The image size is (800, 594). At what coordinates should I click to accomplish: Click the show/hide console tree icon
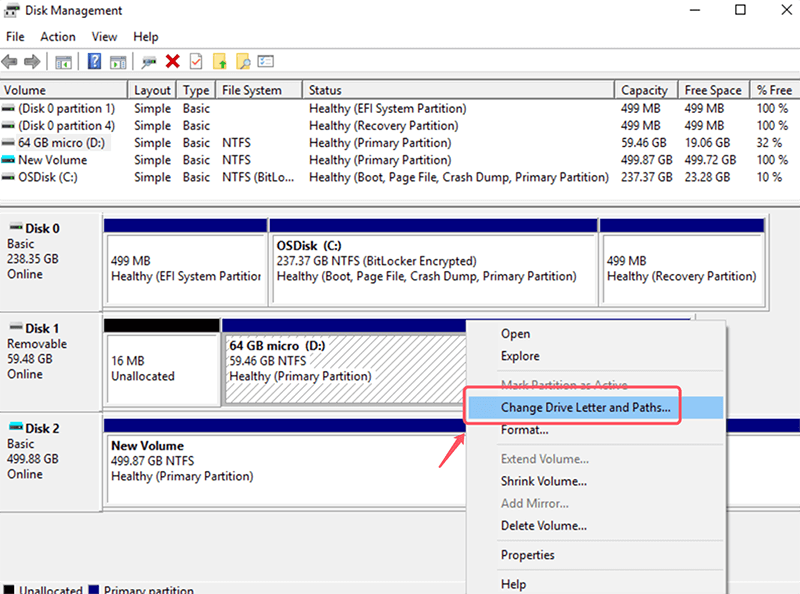(64, 62)
